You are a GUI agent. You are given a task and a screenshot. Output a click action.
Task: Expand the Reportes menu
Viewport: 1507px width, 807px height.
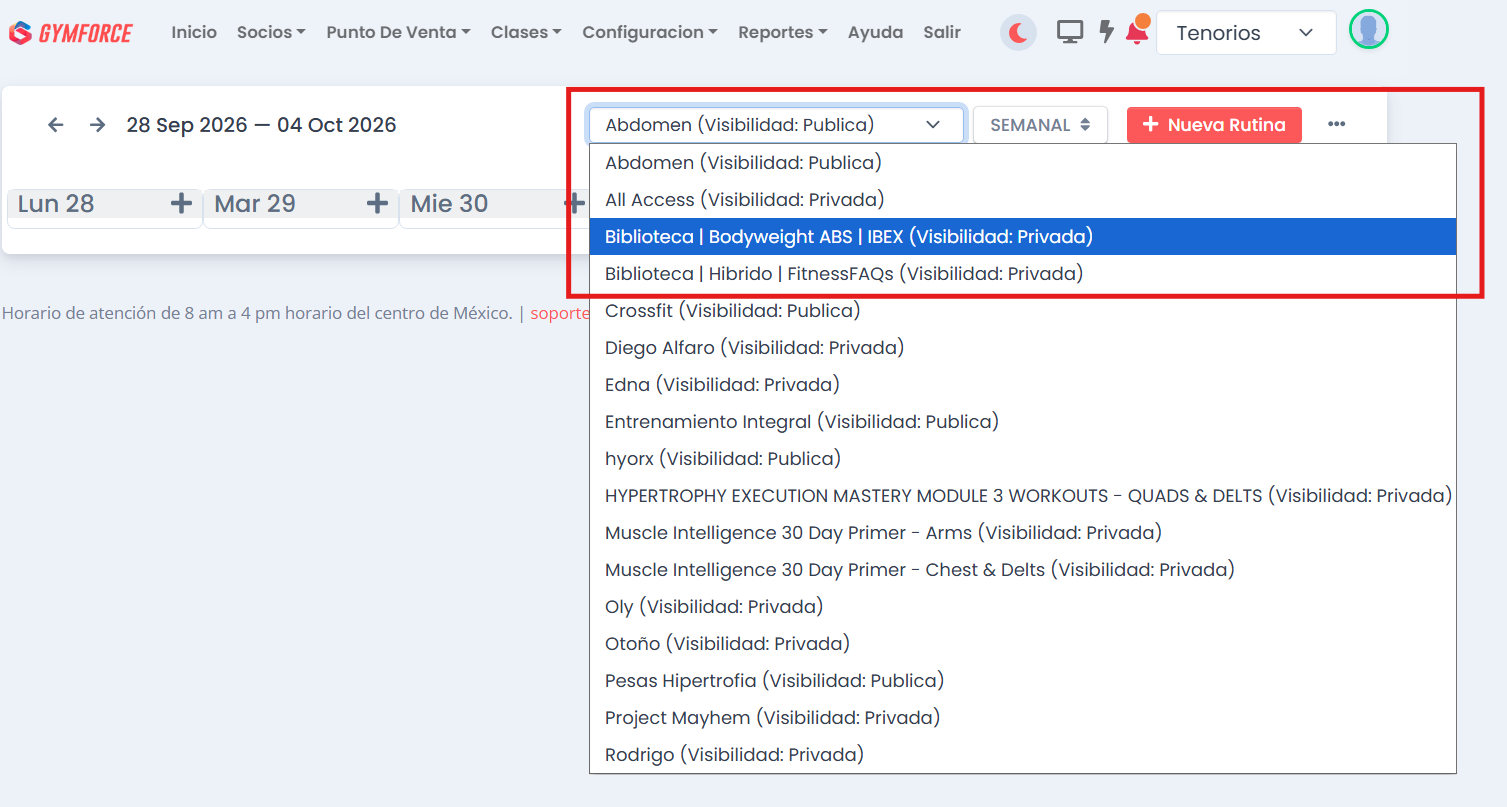click(783, 32)
